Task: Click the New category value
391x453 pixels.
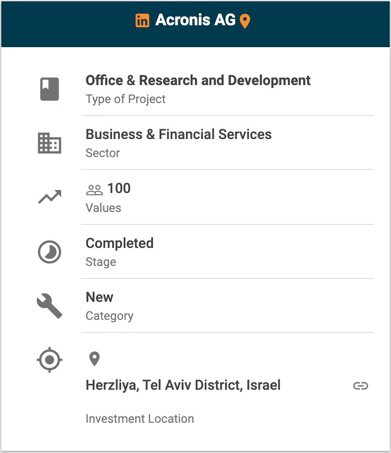Action: coord(99,297)
